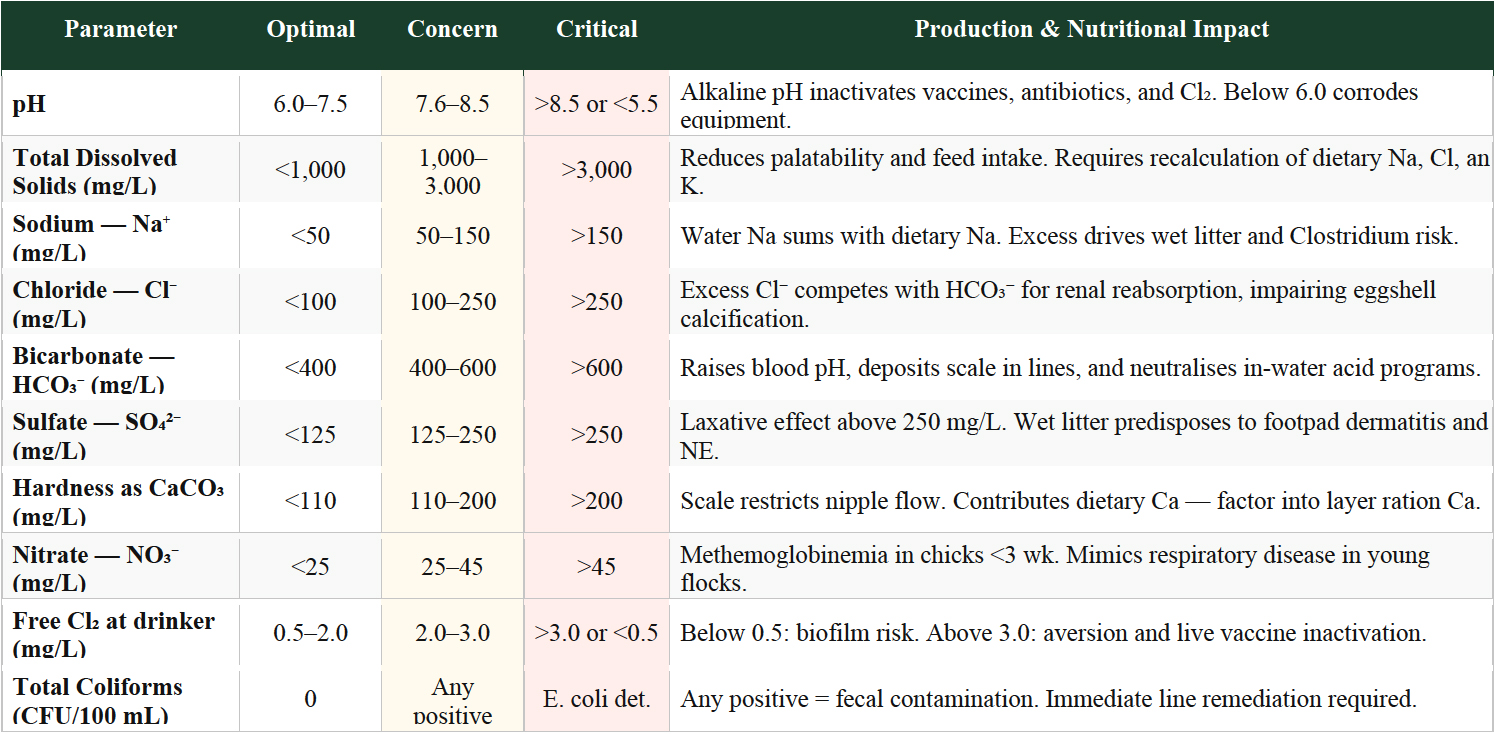The height and width of the screenshot is (734, 1494).
Task: Click the Chloride concern range 100–250
Action: pos(452,302)
